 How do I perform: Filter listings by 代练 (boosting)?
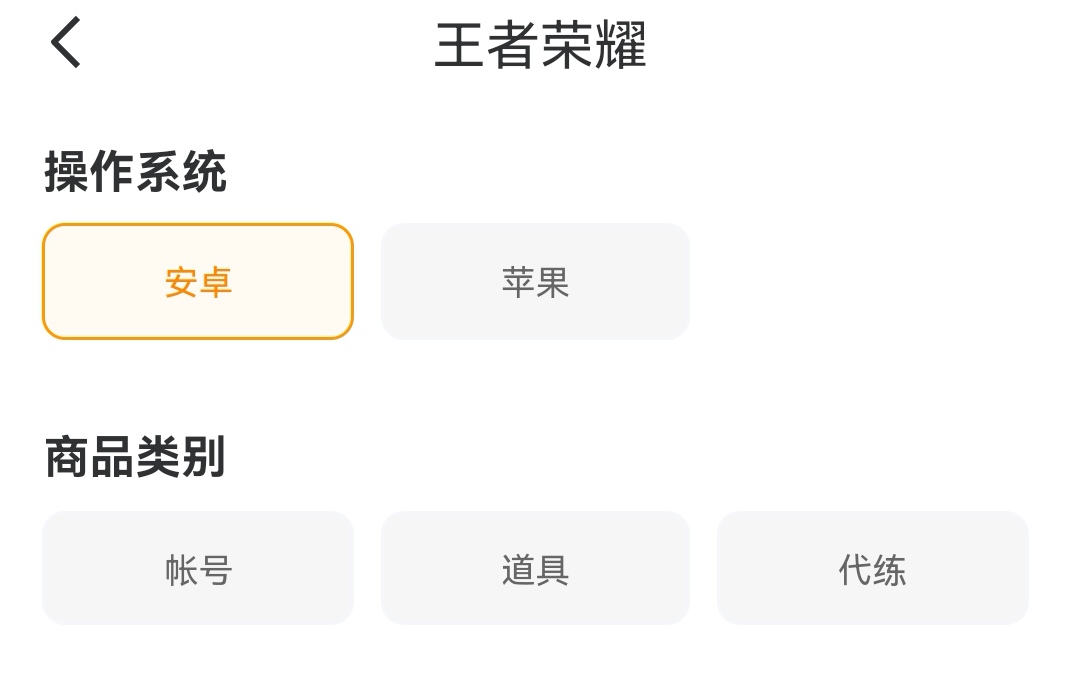[872, 569]
